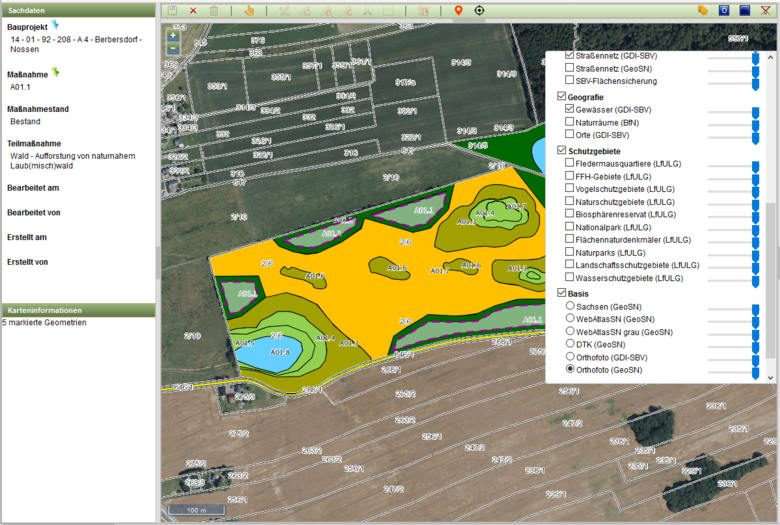The image size is (780, 525).
Task: Select DTK (GeoSN) as base map
Action: [x=570, y=343]
